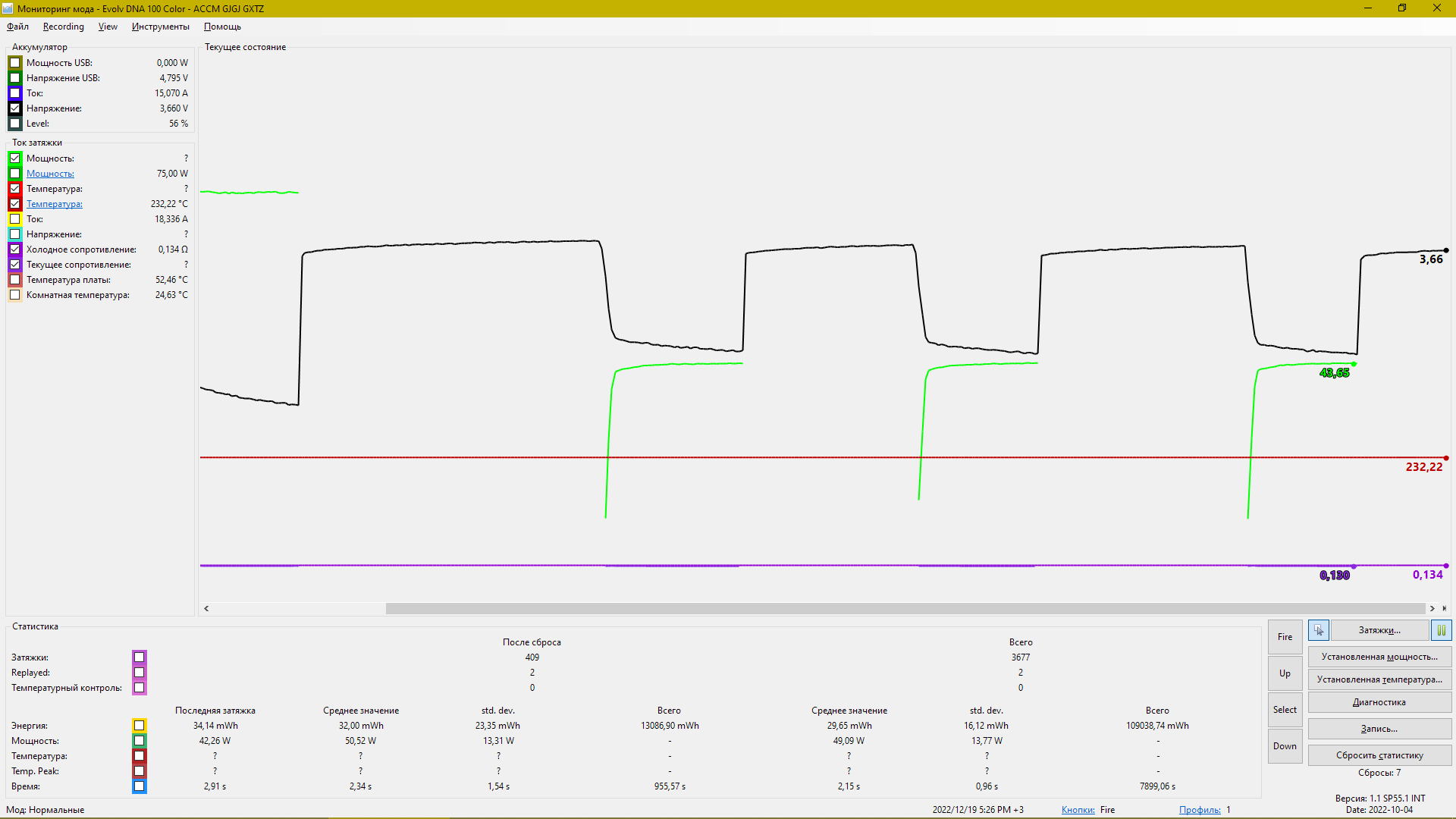Uncheck the battery Напряжение checkbox

click(15, 108)
